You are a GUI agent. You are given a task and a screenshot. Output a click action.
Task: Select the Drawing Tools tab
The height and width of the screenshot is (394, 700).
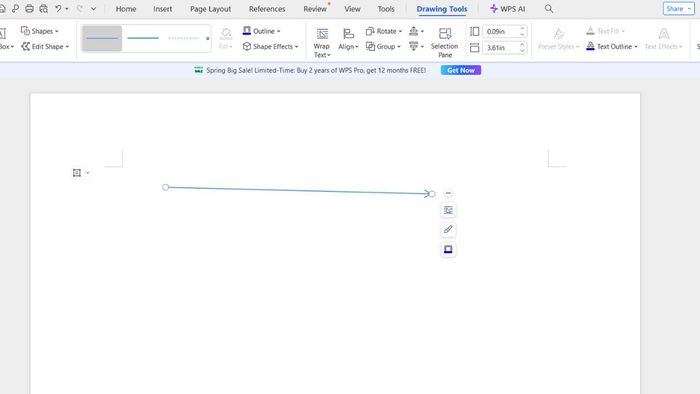[x=442, y=9]
